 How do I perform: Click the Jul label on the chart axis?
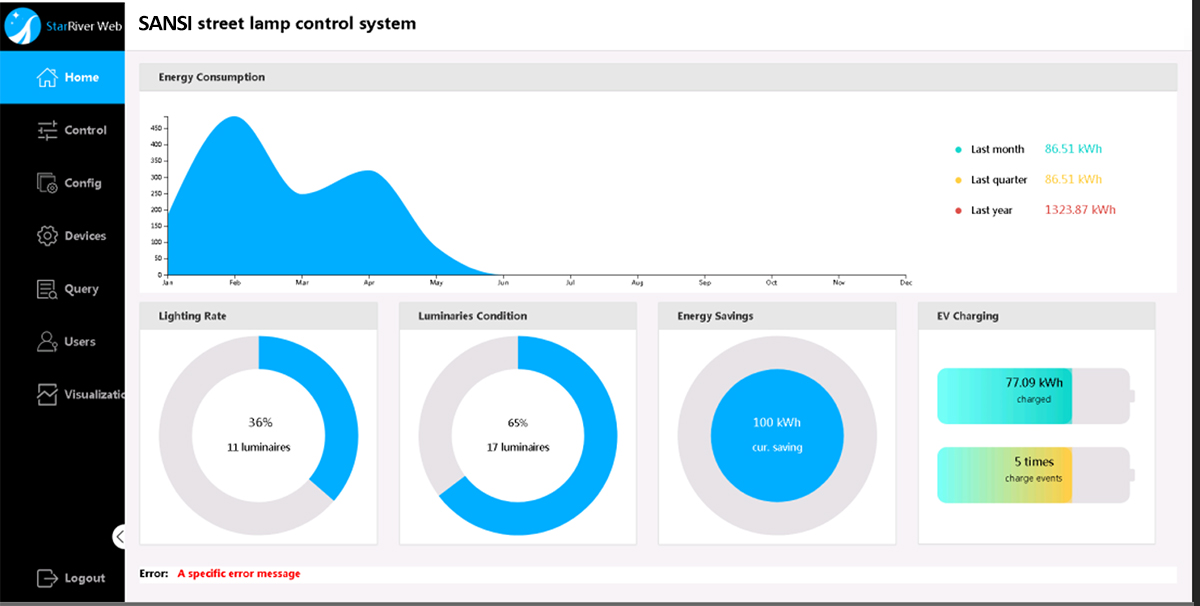(x=570, y=283)
